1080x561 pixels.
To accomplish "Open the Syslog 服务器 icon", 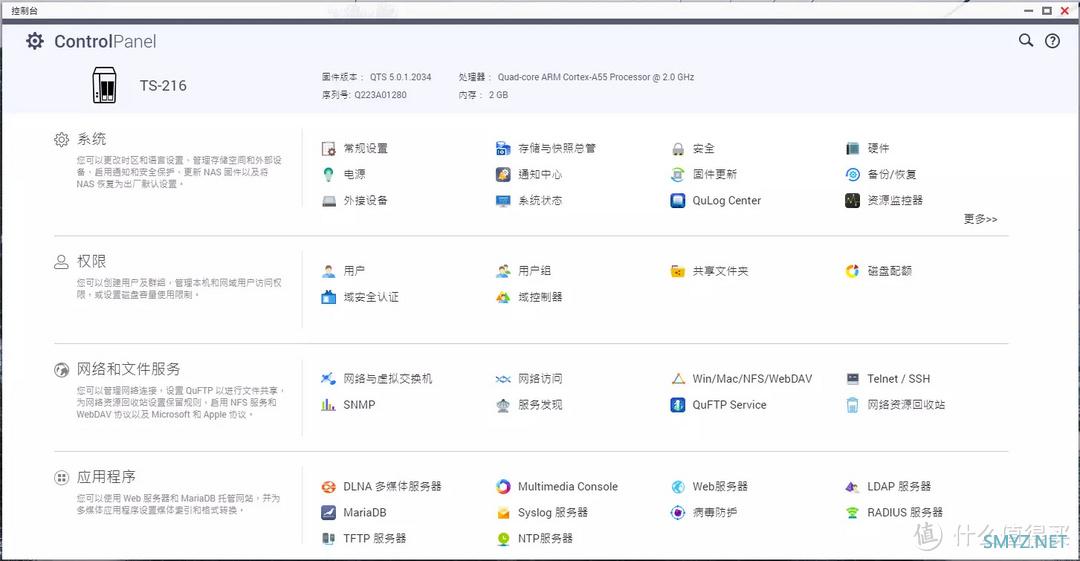I will click(503, 512).
